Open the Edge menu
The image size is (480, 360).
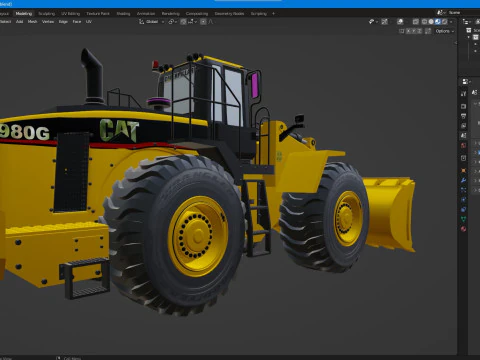point(63,22)
